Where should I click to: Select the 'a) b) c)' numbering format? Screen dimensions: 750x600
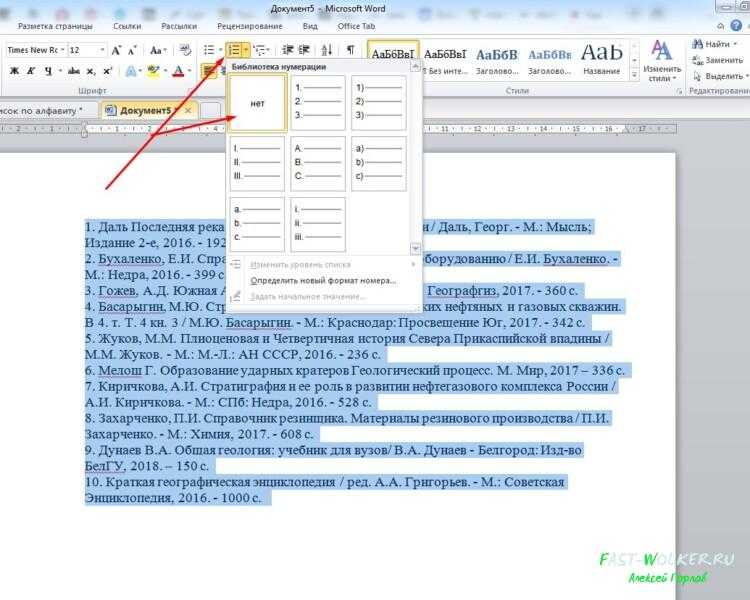click(x=379, y=164)
